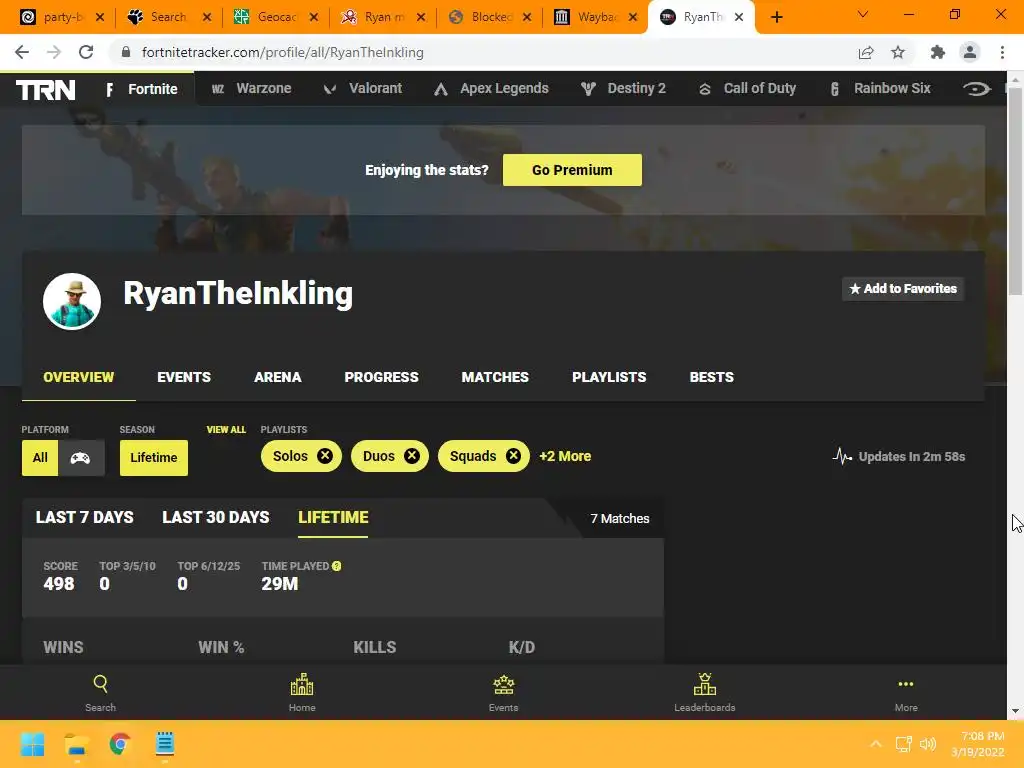
Task: Open Destiny 2 tracker
Action: 623,88
